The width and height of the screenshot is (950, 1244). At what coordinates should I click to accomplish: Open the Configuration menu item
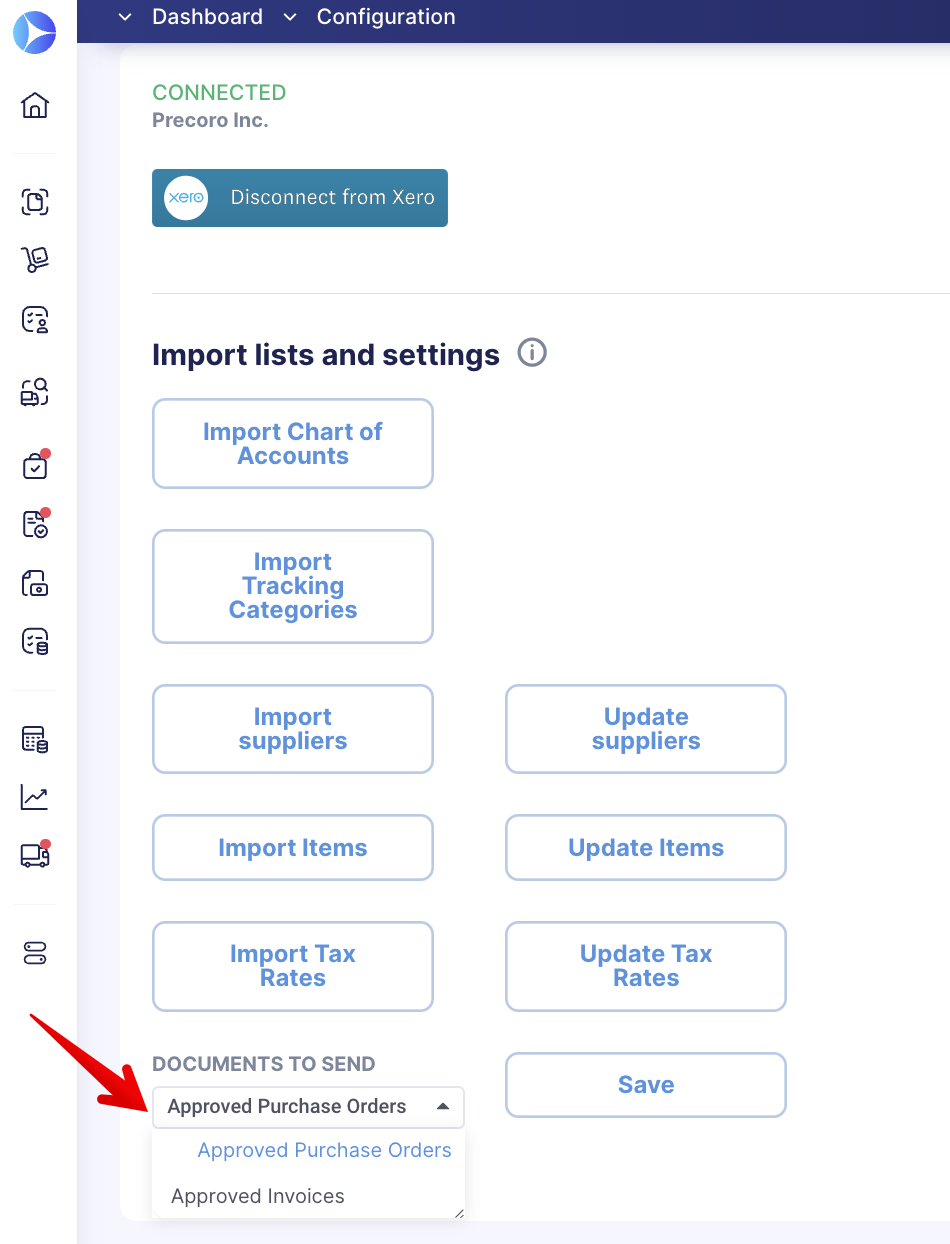pyautogui.click(x=386, y=17)
